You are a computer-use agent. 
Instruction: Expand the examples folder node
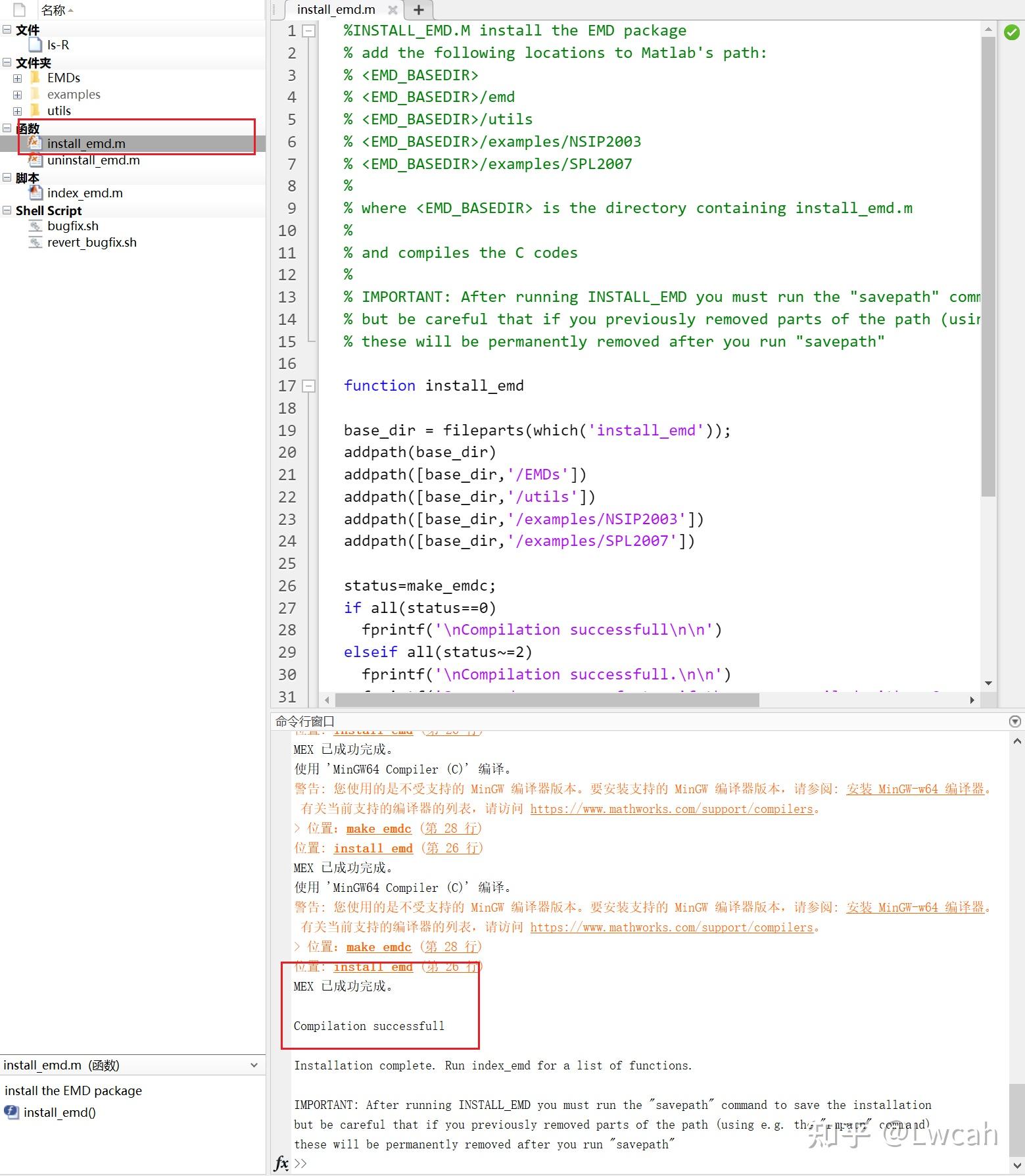pyautogui.click(x=18, y=95)
